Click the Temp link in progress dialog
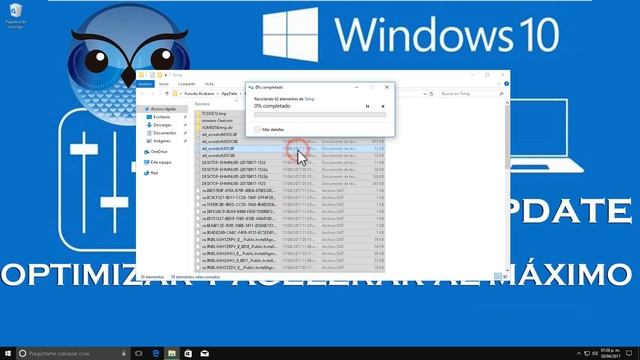 [309, 99]
